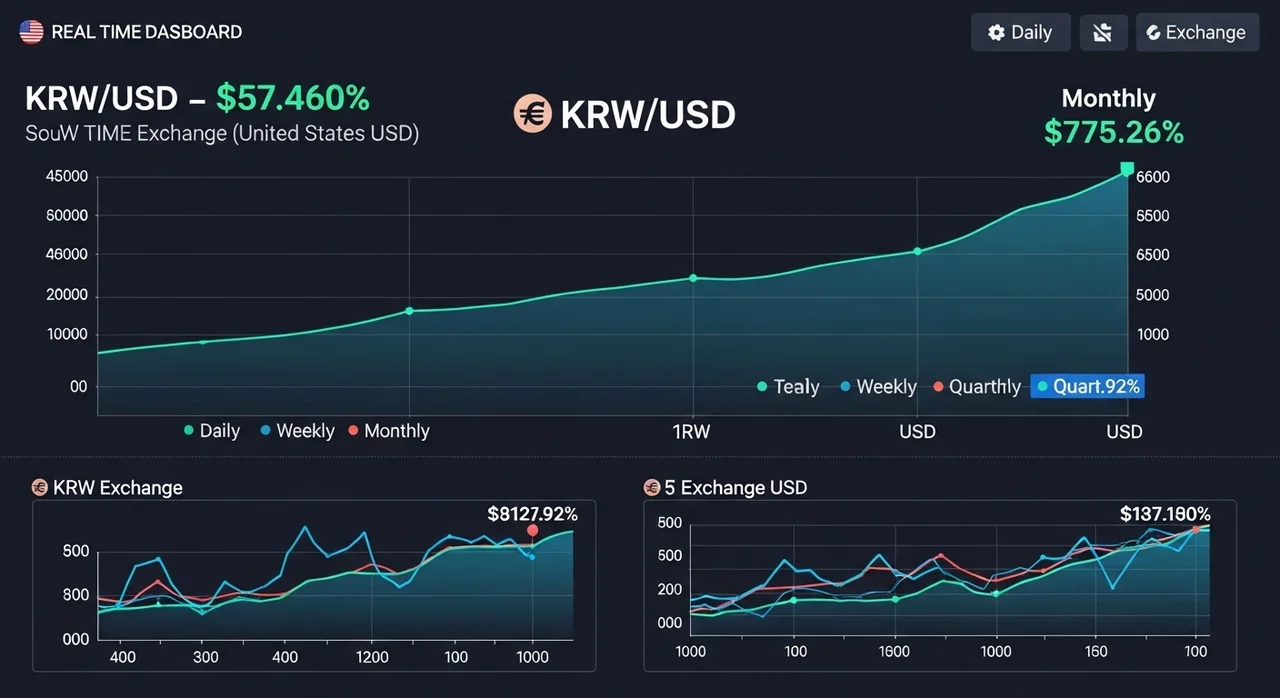Click the US flag icon
Image resolution: width=1280 pixels, height=698 pixels.
coord(31,32)
